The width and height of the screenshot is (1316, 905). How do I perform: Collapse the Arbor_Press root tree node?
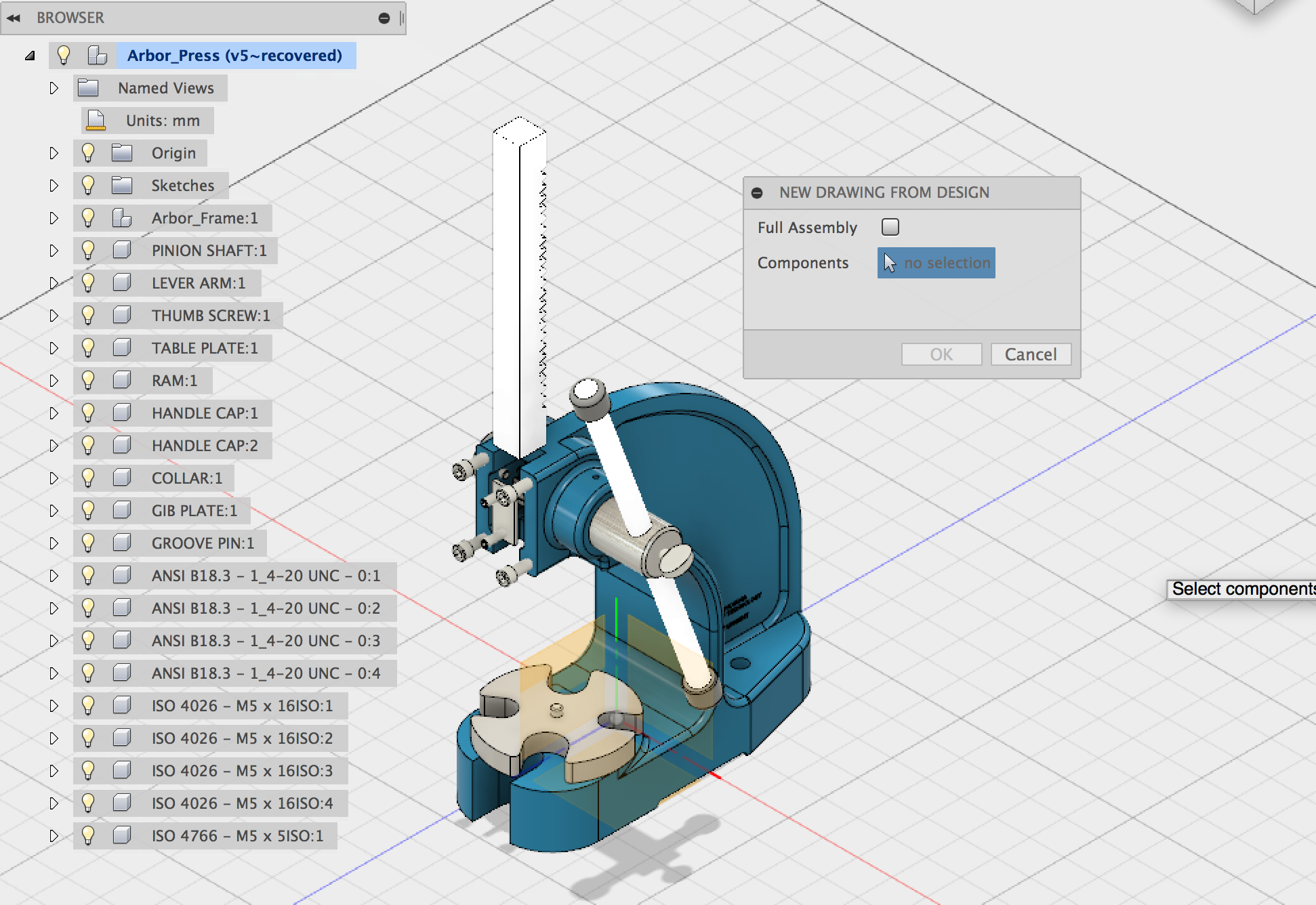click(30, 56)
